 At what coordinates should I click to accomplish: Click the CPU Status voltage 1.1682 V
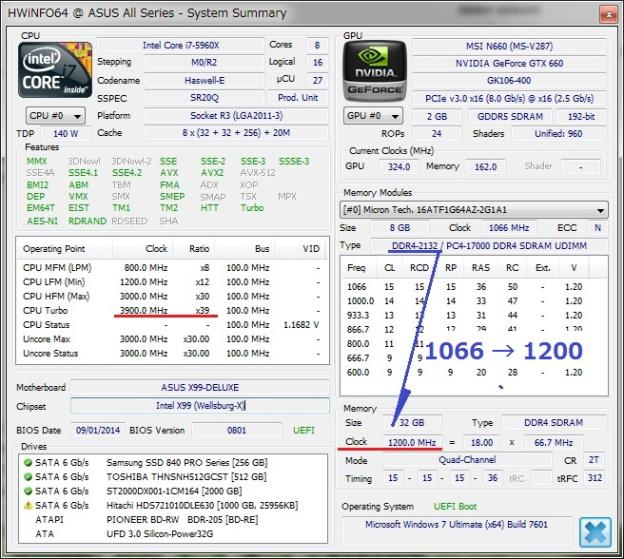click(301, 325)
